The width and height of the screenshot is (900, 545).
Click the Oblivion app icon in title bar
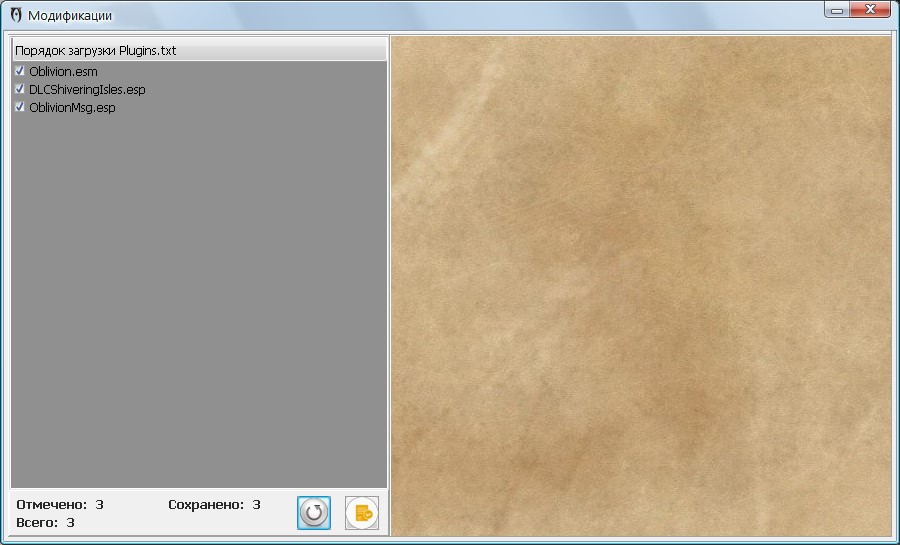pos(15,16)
